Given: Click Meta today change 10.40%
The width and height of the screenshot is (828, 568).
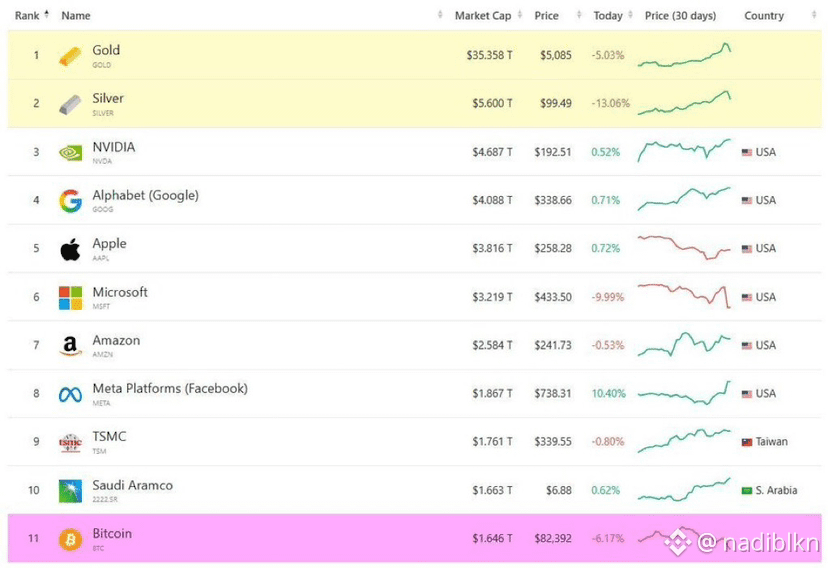Looking at the screenshot, I should click(608, 394).
